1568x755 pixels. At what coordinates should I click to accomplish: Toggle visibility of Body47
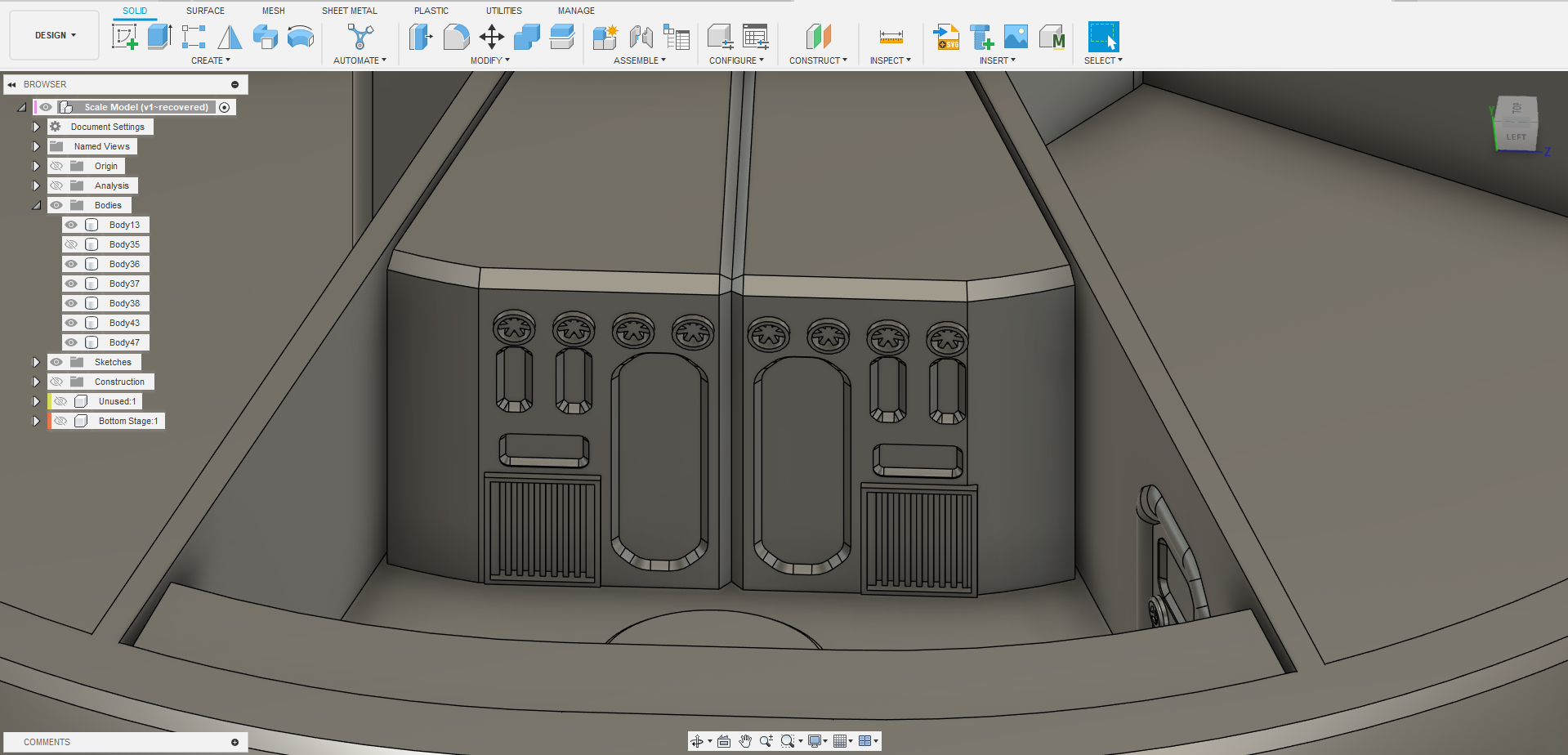pos(71,342)
